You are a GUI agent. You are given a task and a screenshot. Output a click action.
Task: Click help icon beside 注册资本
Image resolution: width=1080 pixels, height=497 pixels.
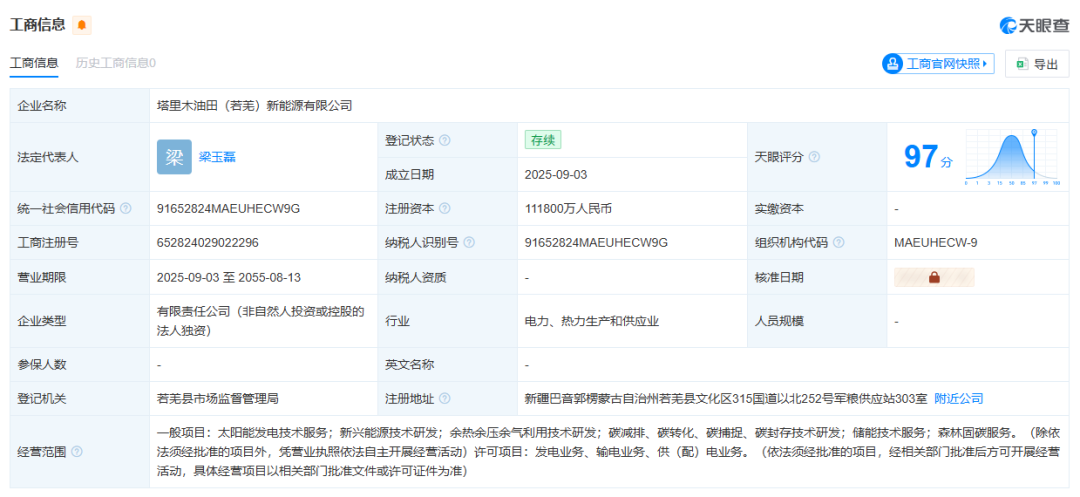[445, 208]
